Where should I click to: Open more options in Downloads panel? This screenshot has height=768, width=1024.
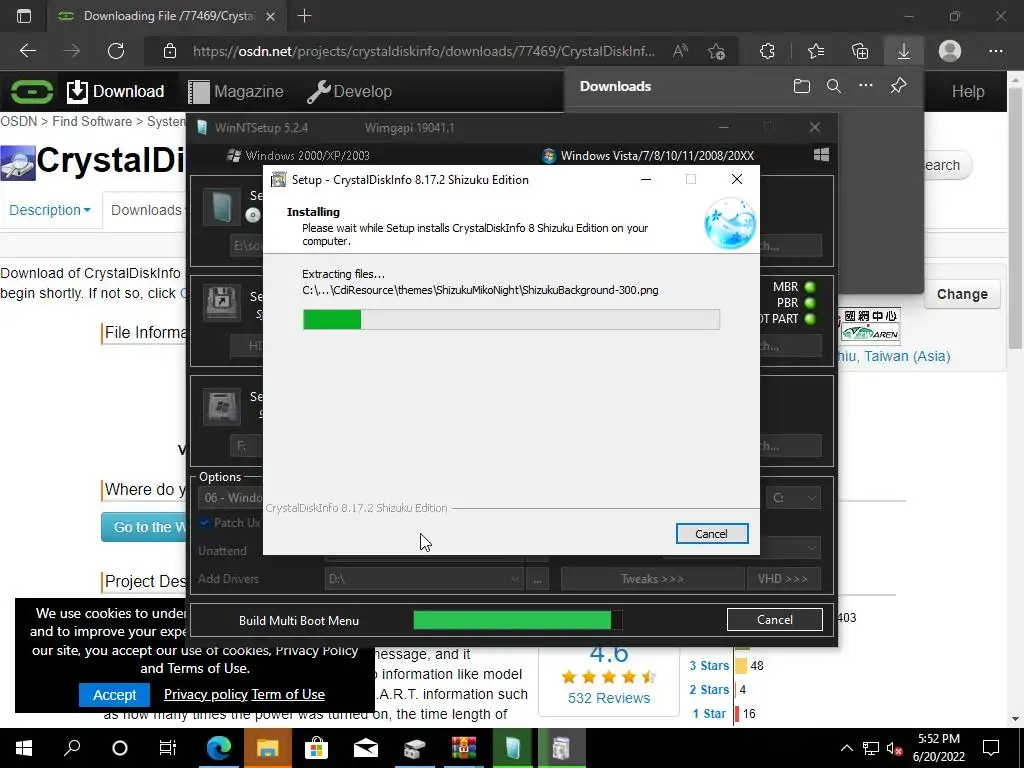[x=866, y=86]
